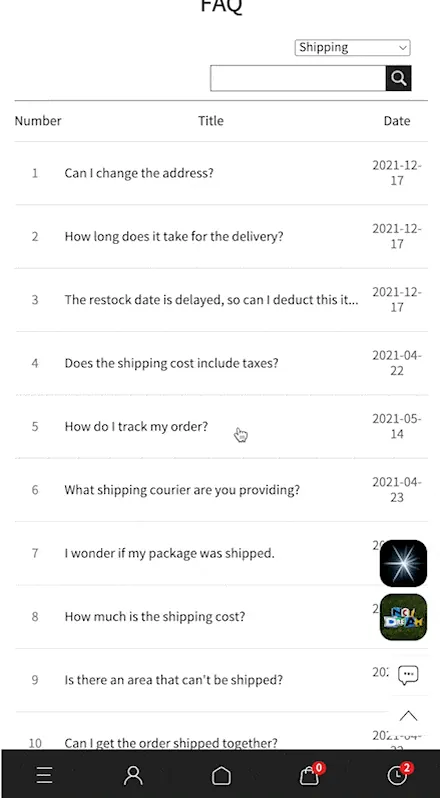Click the magnifier search button
440x798 pixels.
[x=398, y=78]
